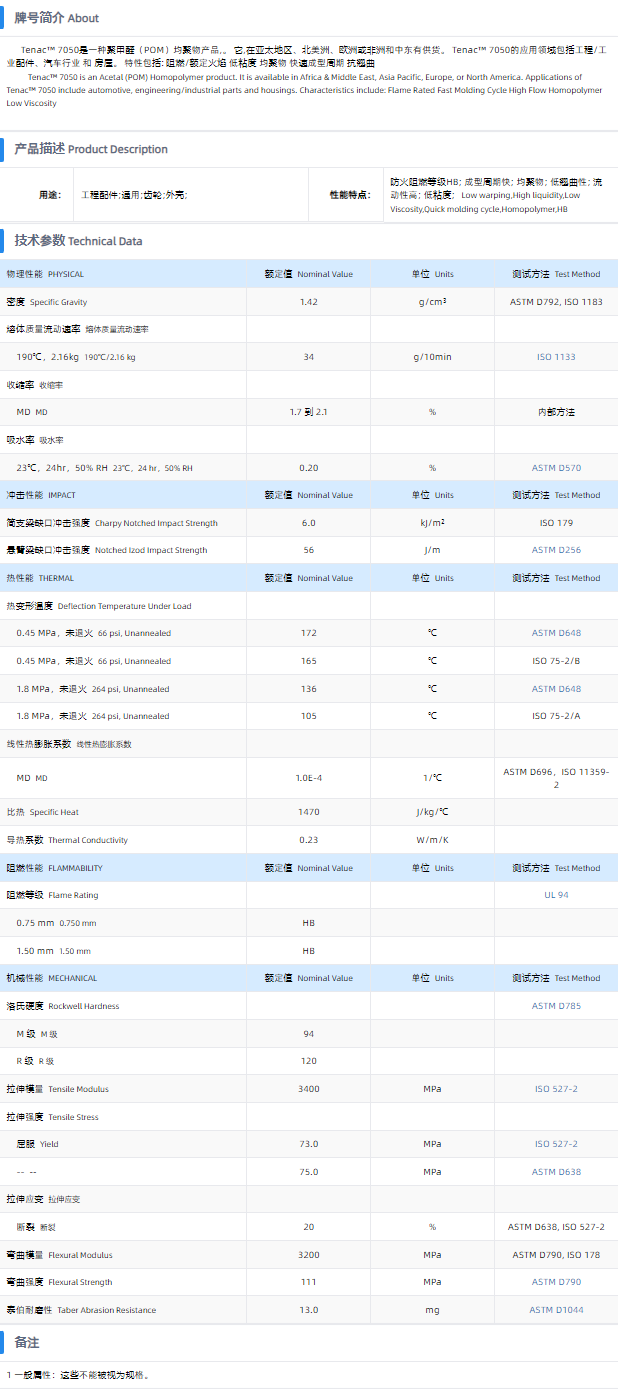This screenshot has width=618, height=1389.
Task: Click the Thermal Conductivity value 0.23
Action: click(x=309, y=840)
